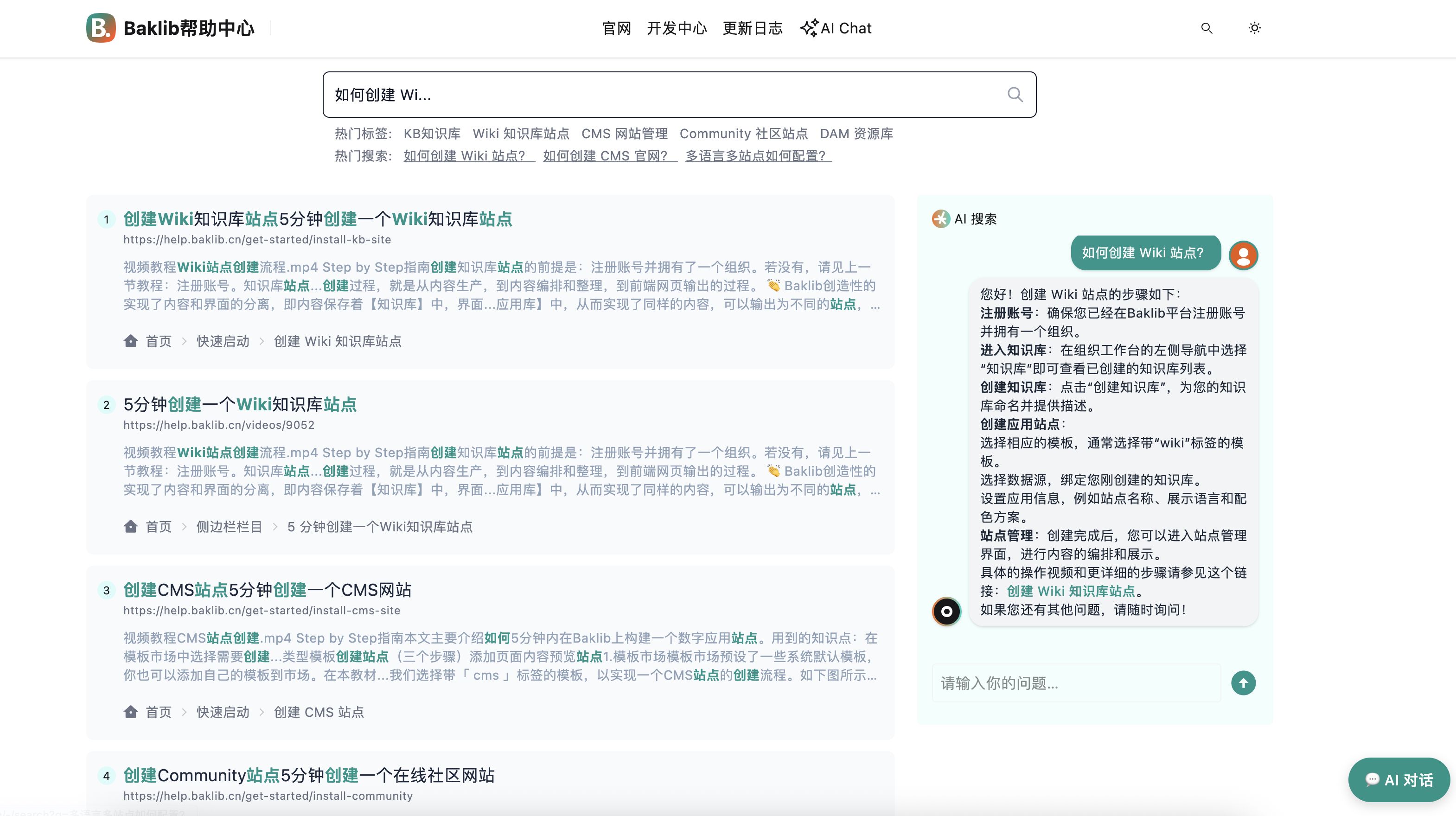Click the search box magnifier icon
The image size is (1456, 816).
click(x=1015, y=95)
